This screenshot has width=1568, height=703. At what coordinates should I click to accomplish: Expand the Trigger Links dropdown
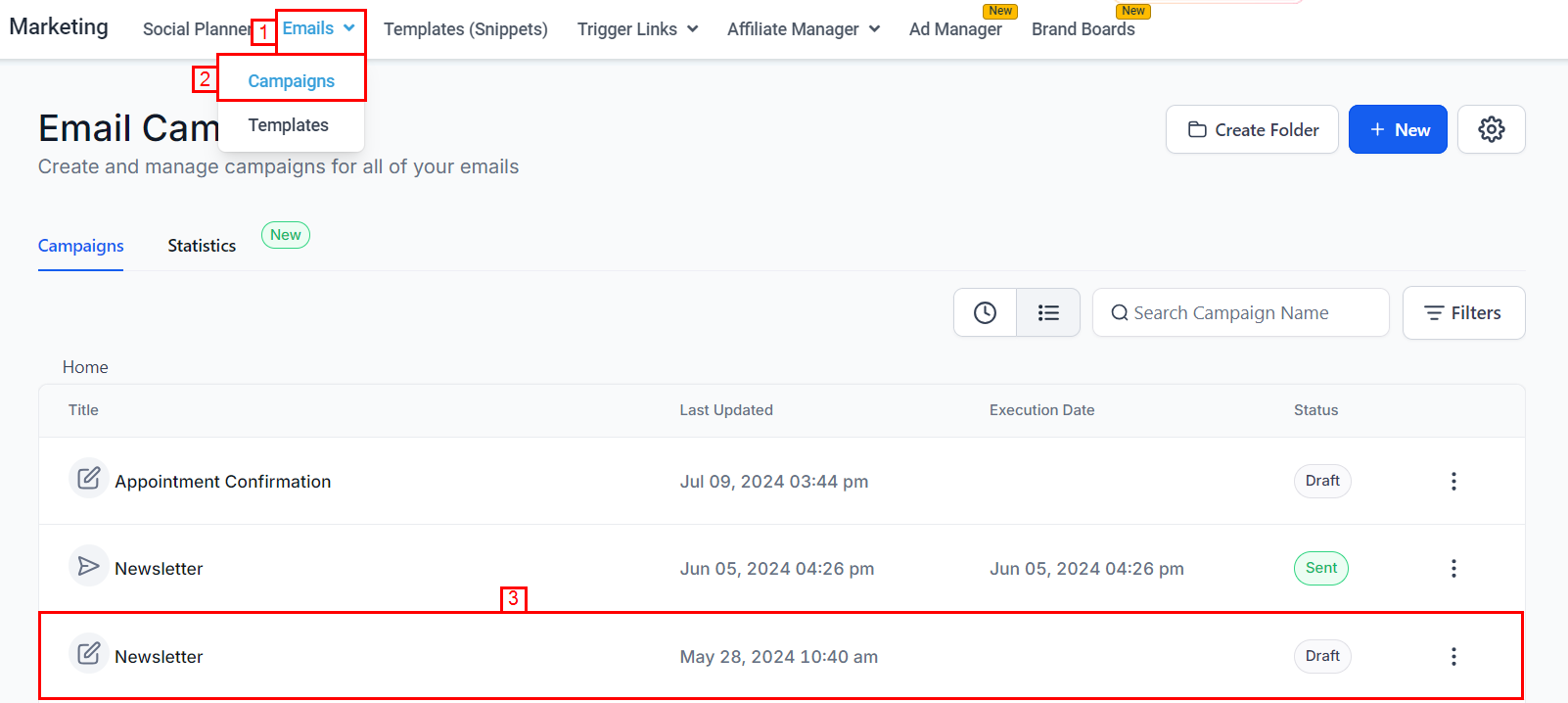click(x=637, y=29)
